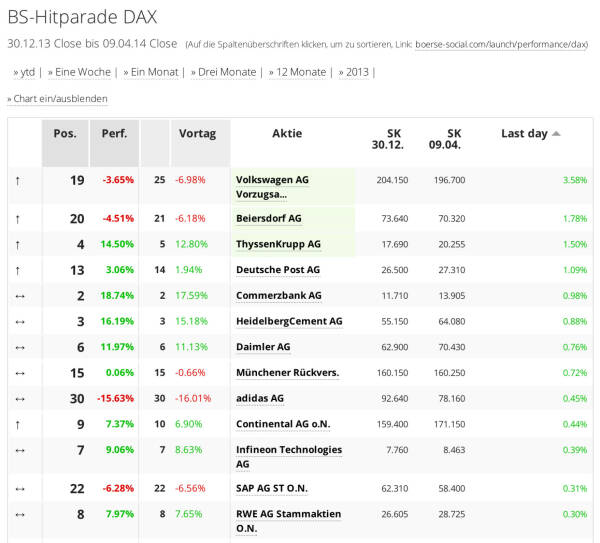This screenshot has height=543, width=600.
Task: Switch to the ytd period view
Action: click(x=25, y=72)
